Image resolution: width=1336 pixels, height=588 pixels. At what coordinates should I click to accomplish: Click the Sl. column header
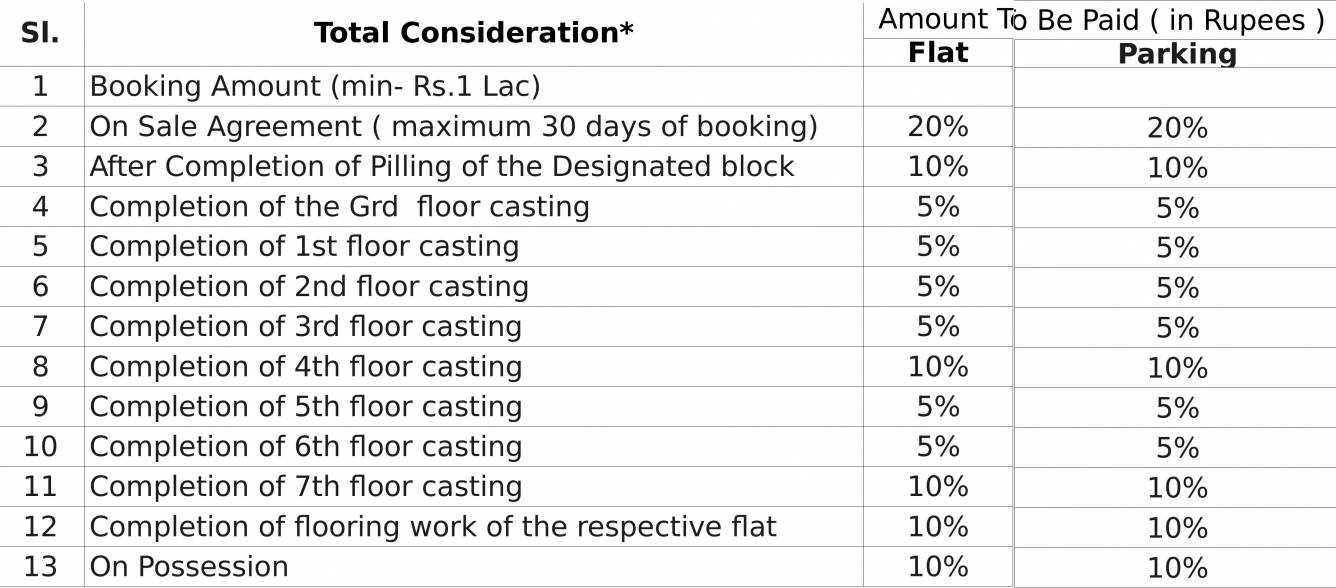pyautogui.click(x=40, y=33)
